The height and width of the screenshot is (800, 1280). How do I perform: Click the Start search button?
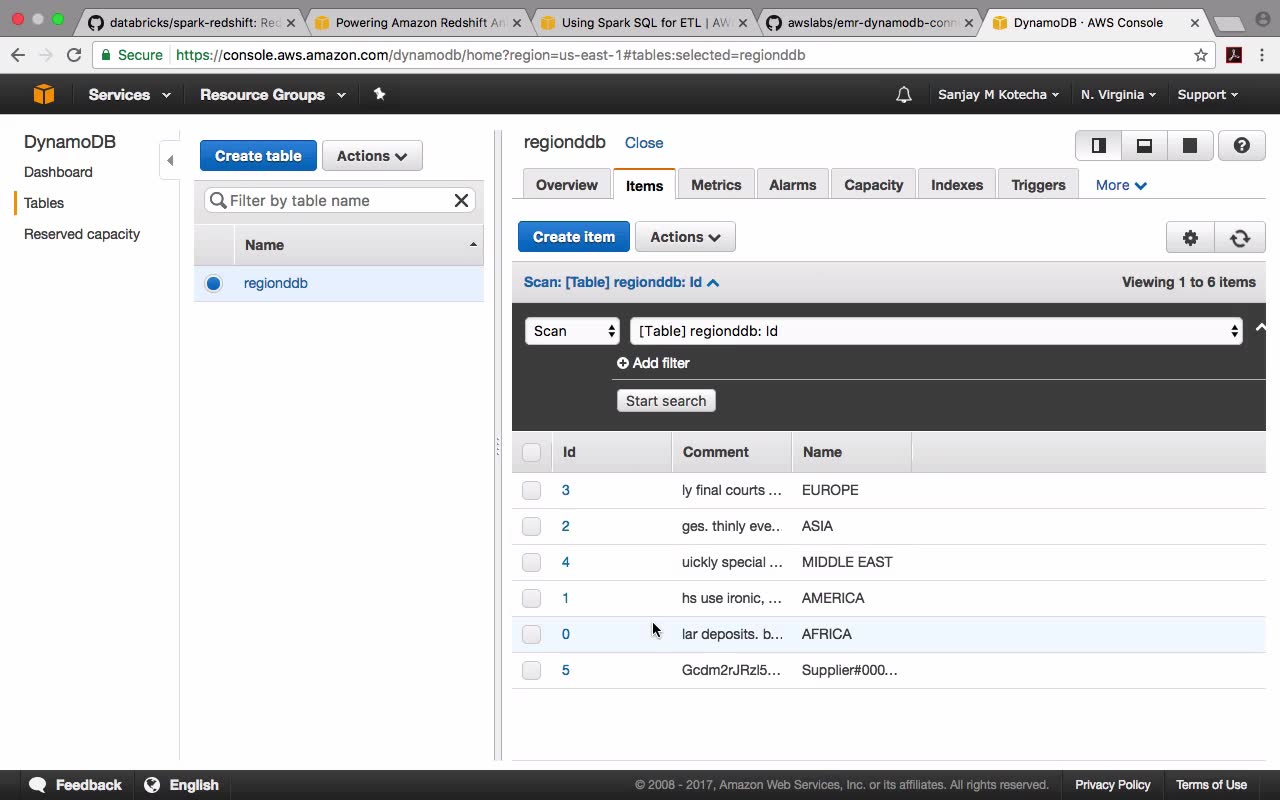click(x=666, y=401)
